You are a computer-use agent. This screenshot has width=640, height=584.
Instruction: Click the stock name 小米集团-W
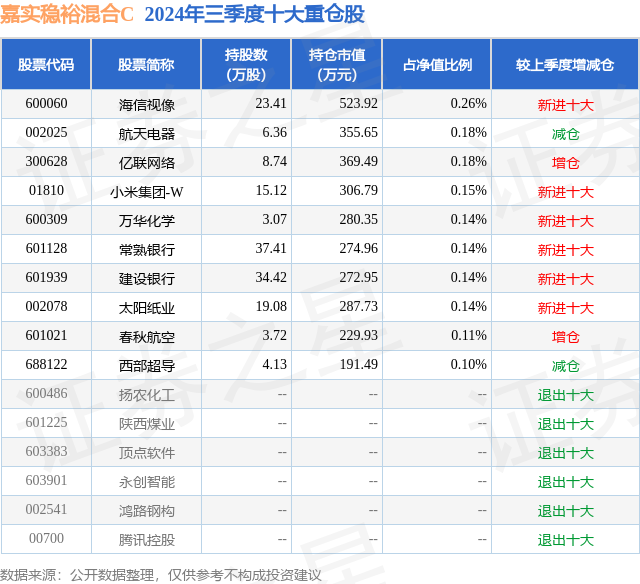click(147, 192)
